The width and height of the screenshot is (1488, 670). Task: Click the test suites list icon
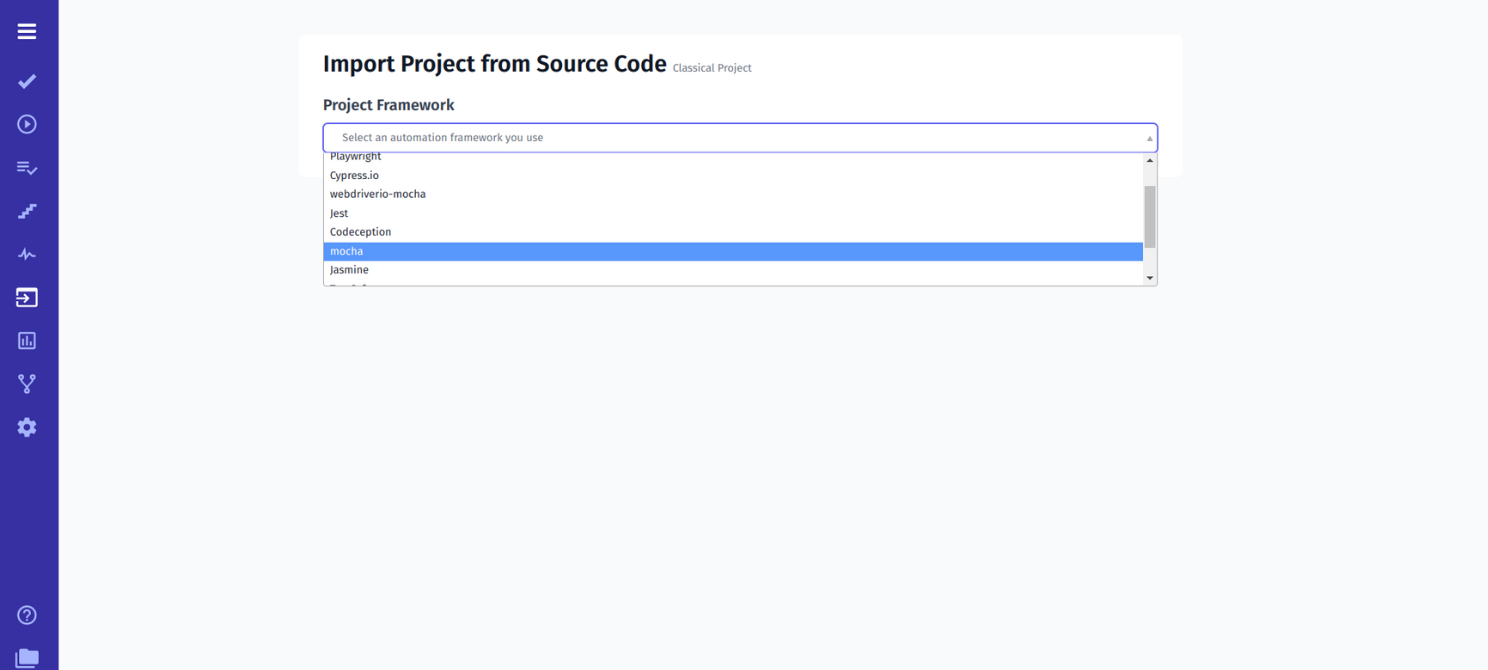(26, 168)
